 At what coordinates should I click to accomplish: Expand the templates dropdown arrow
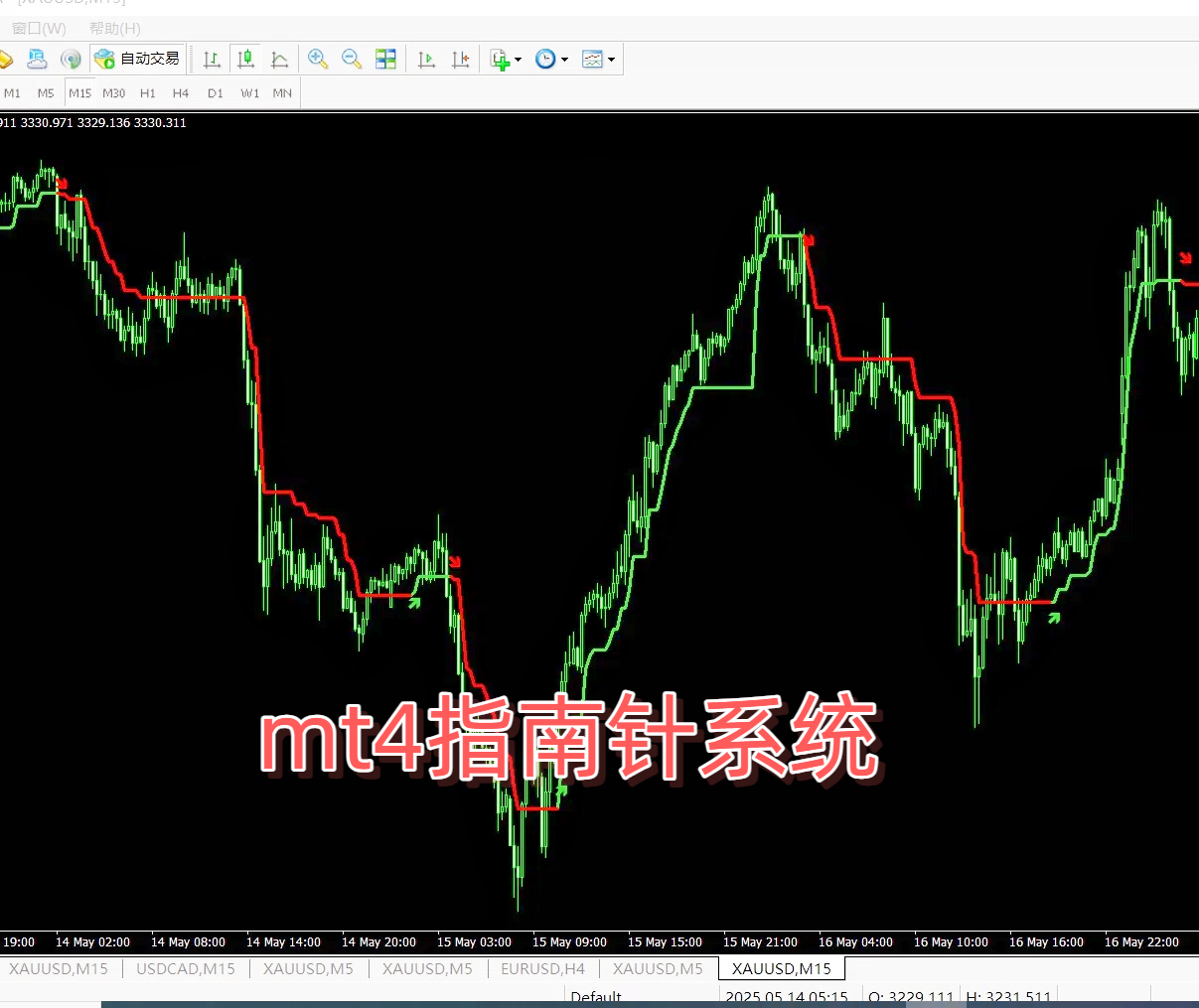[611, 60]
